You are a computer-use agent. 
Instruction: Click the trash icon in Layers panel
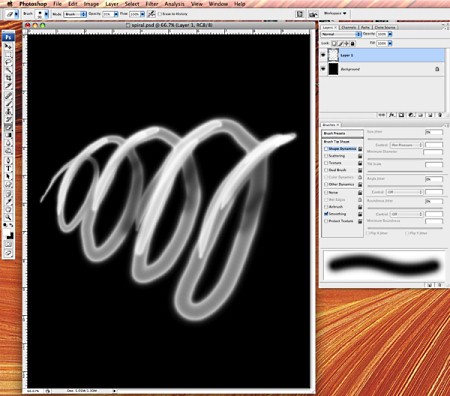[x=440, y=115]
